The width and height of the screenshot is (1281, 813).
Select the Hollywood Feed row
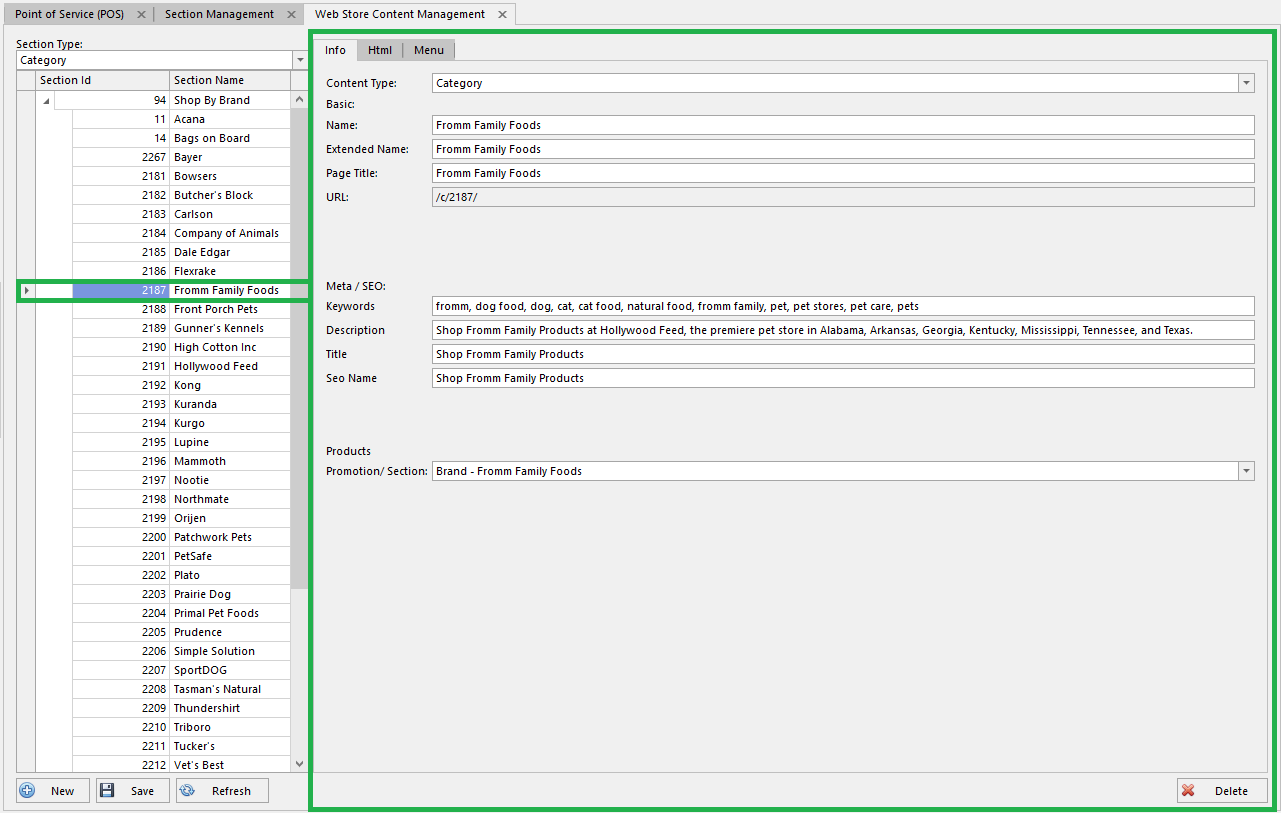tap(181, 366)
